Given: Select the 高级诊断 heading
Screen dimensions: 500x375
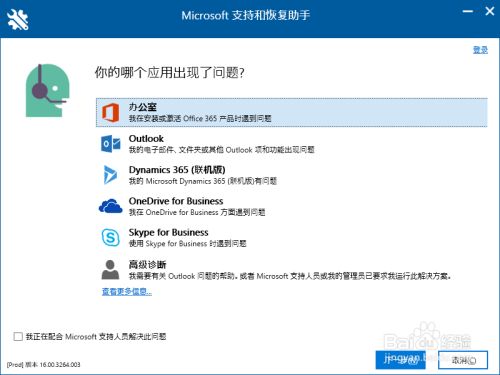Looking at the screenshot, I should 147,265.
